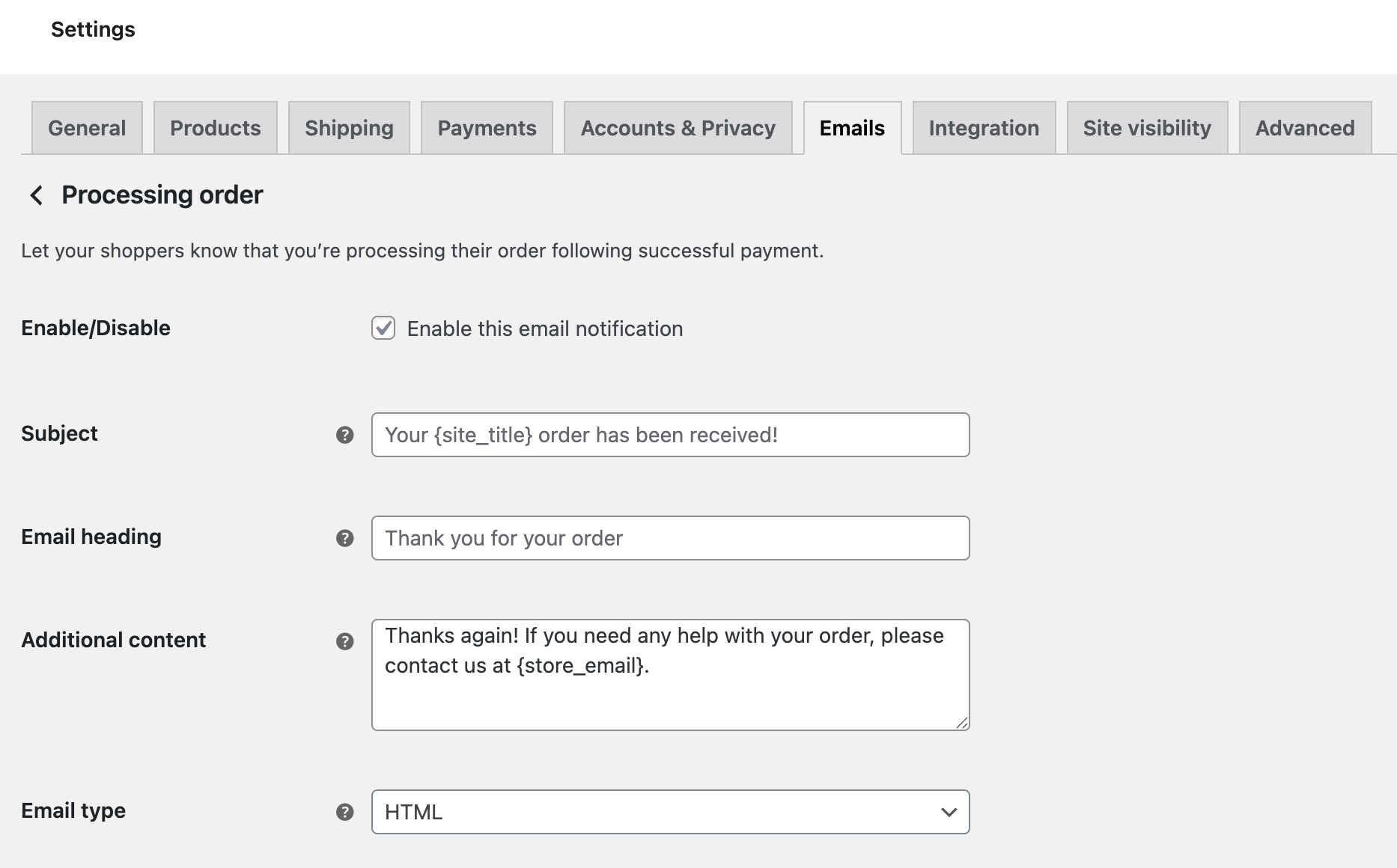Click inside the Subject text field

click(670, 434)
